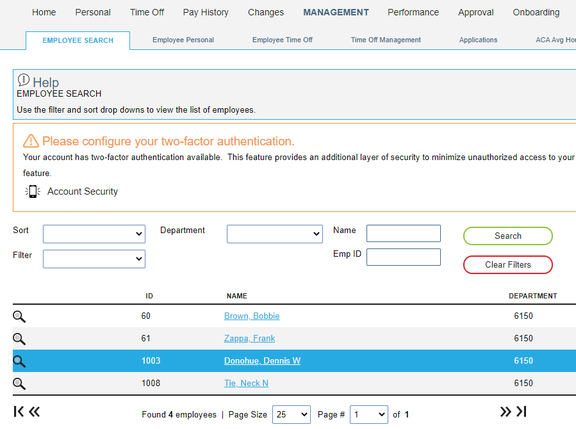
Task: Go to the first page of results
Action: click(19, 411)
